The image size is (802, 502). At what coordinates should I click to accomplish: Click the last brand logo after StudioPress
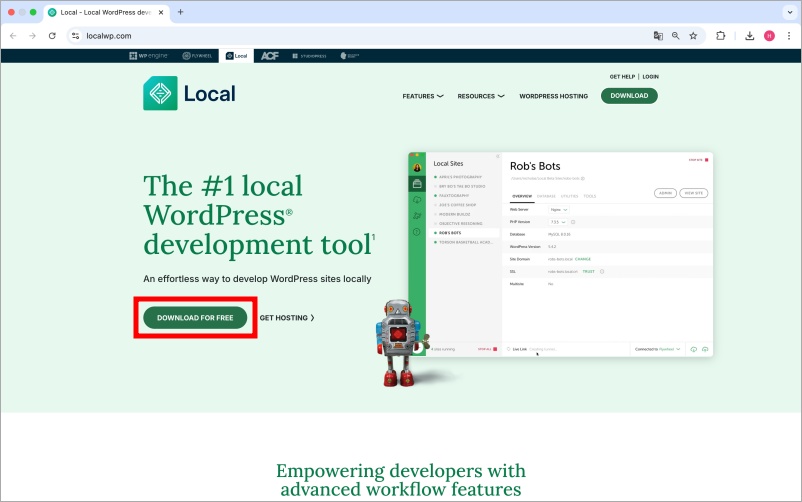[x=350, y=56]
